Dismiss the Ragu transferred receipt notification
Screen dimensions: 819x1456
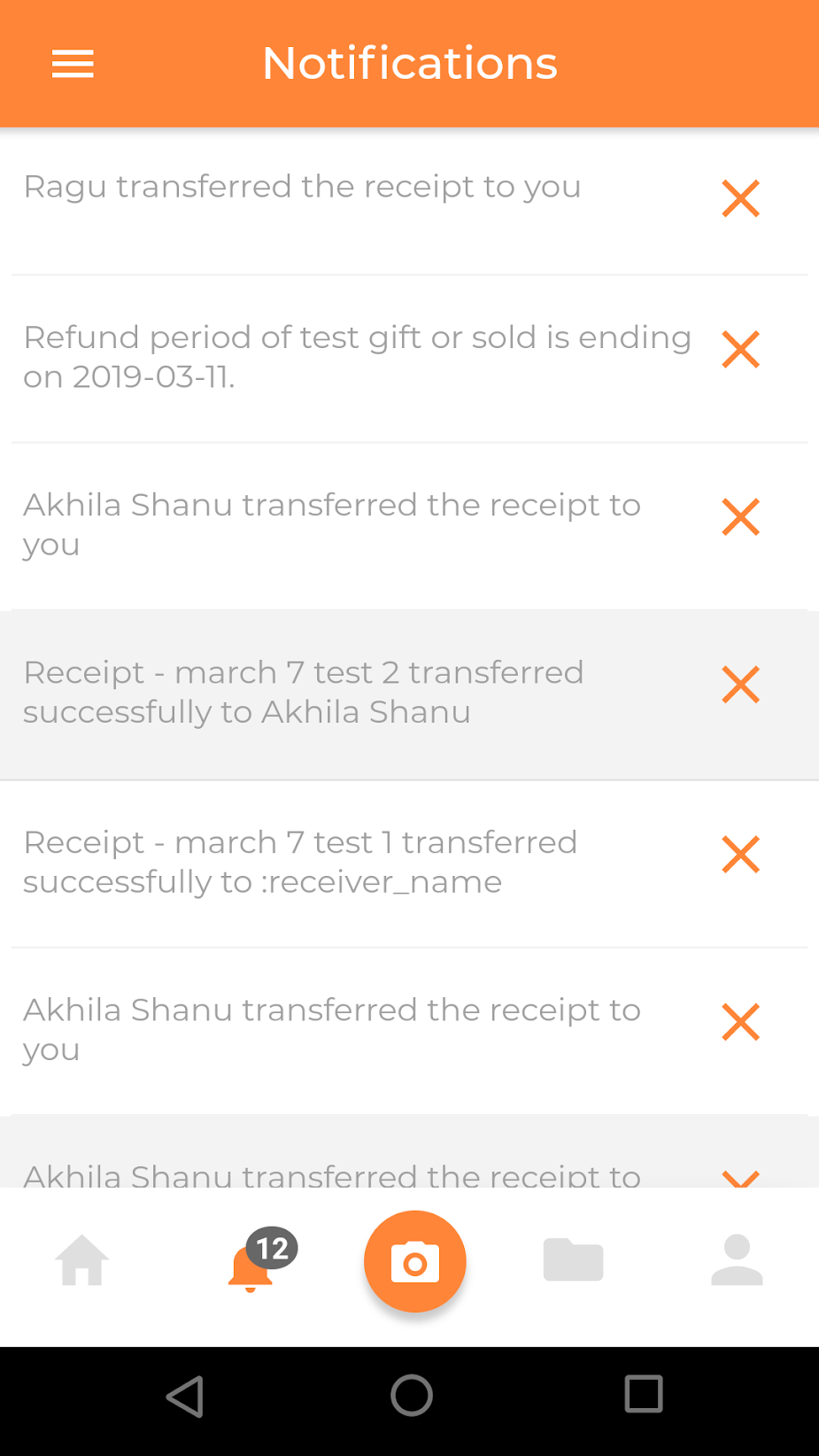pos(740,198)
